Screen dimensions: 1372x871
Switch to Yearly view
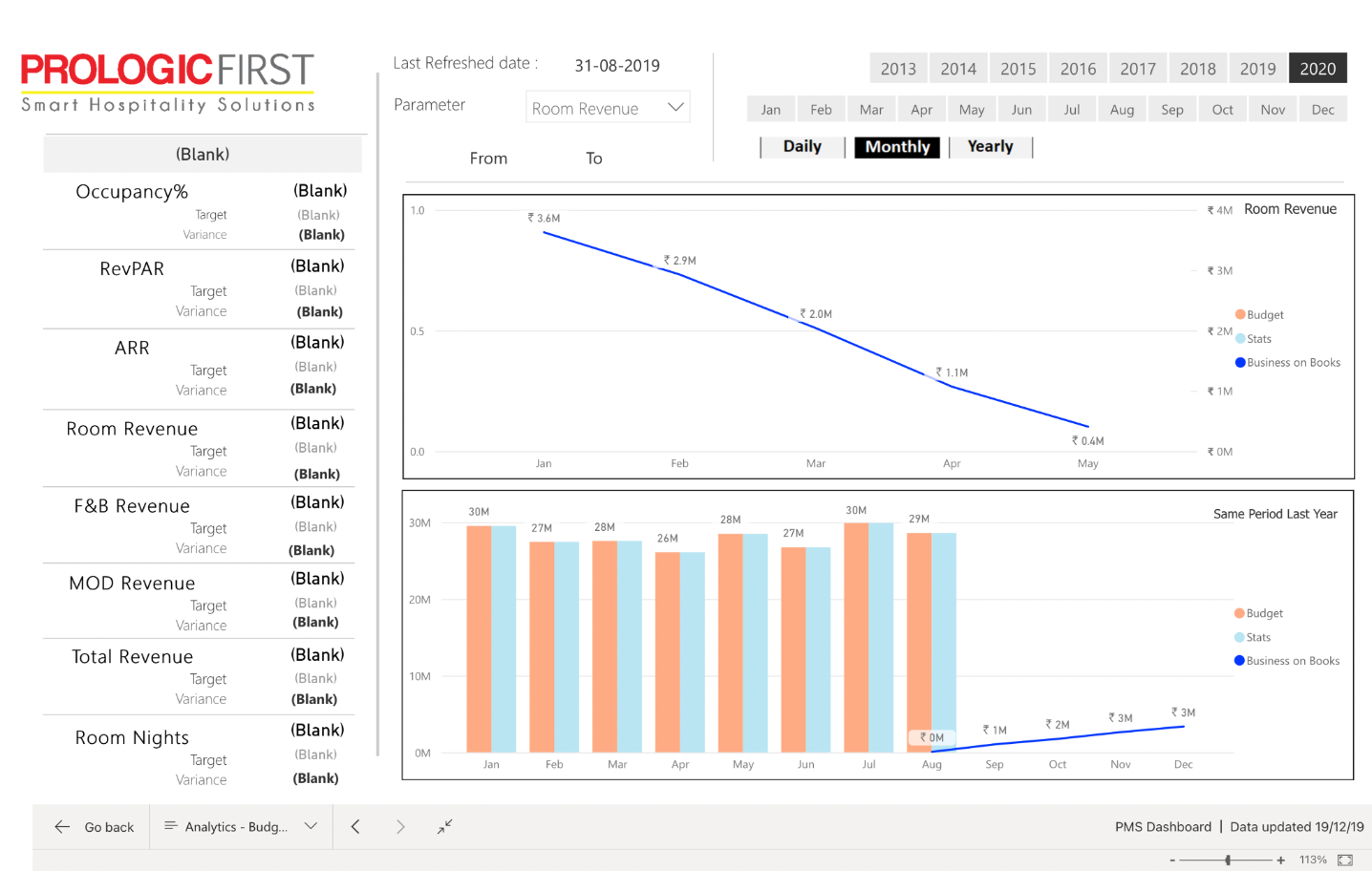(x=990, y=147)
